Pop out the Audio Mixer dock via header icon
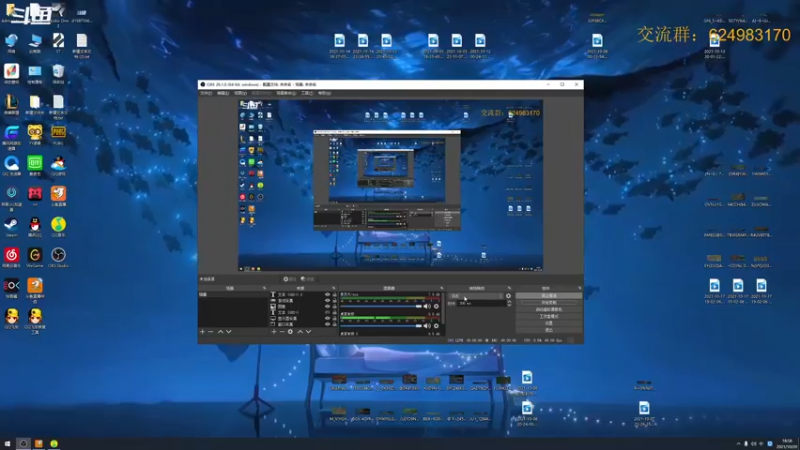800x450 pixels. click(x=441, y=288)
